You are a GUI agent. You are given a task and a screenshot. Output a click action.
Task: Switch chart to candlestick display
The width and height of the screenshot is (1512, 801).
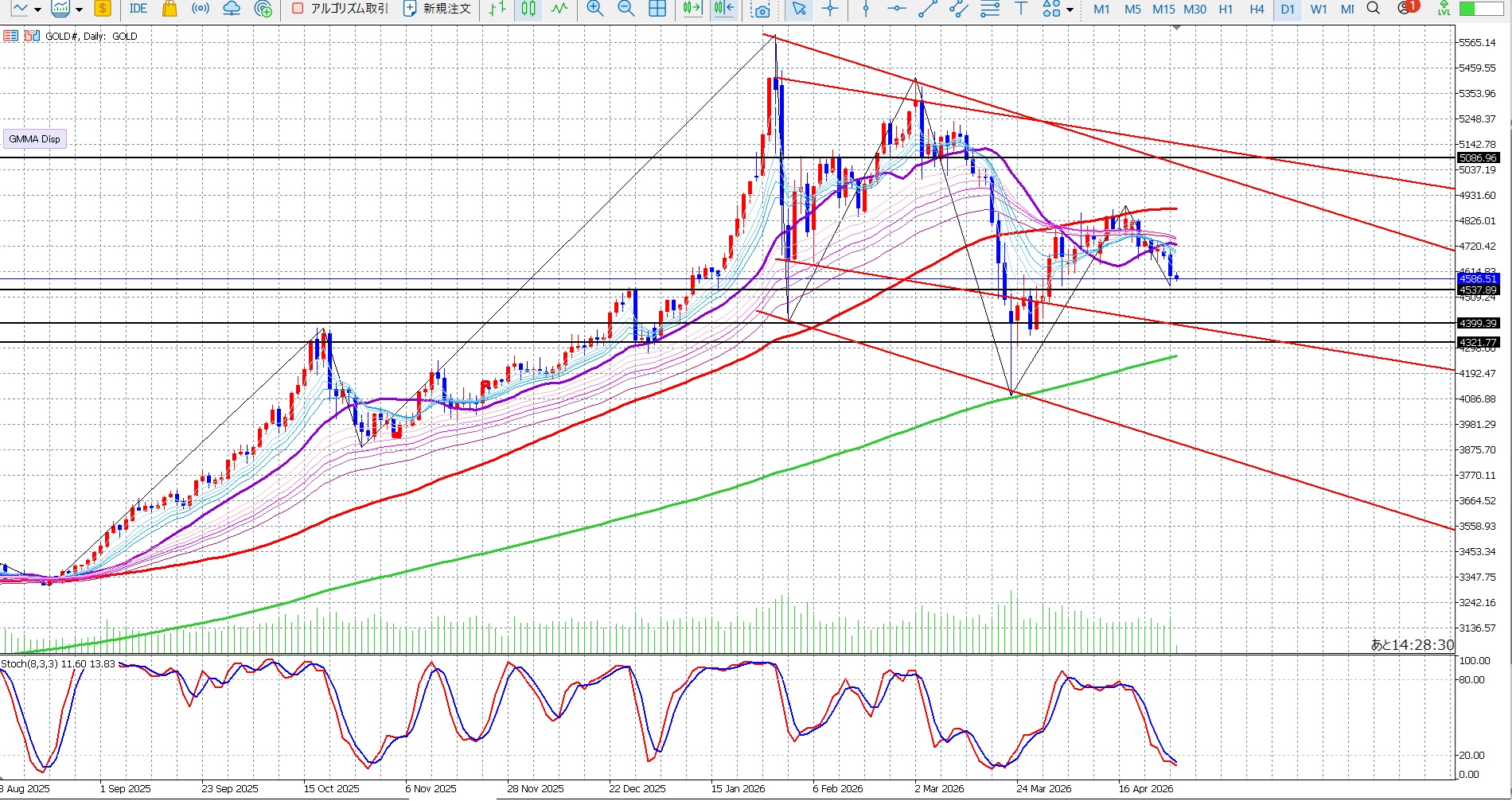pyautogui.click(x=528, y=9)
